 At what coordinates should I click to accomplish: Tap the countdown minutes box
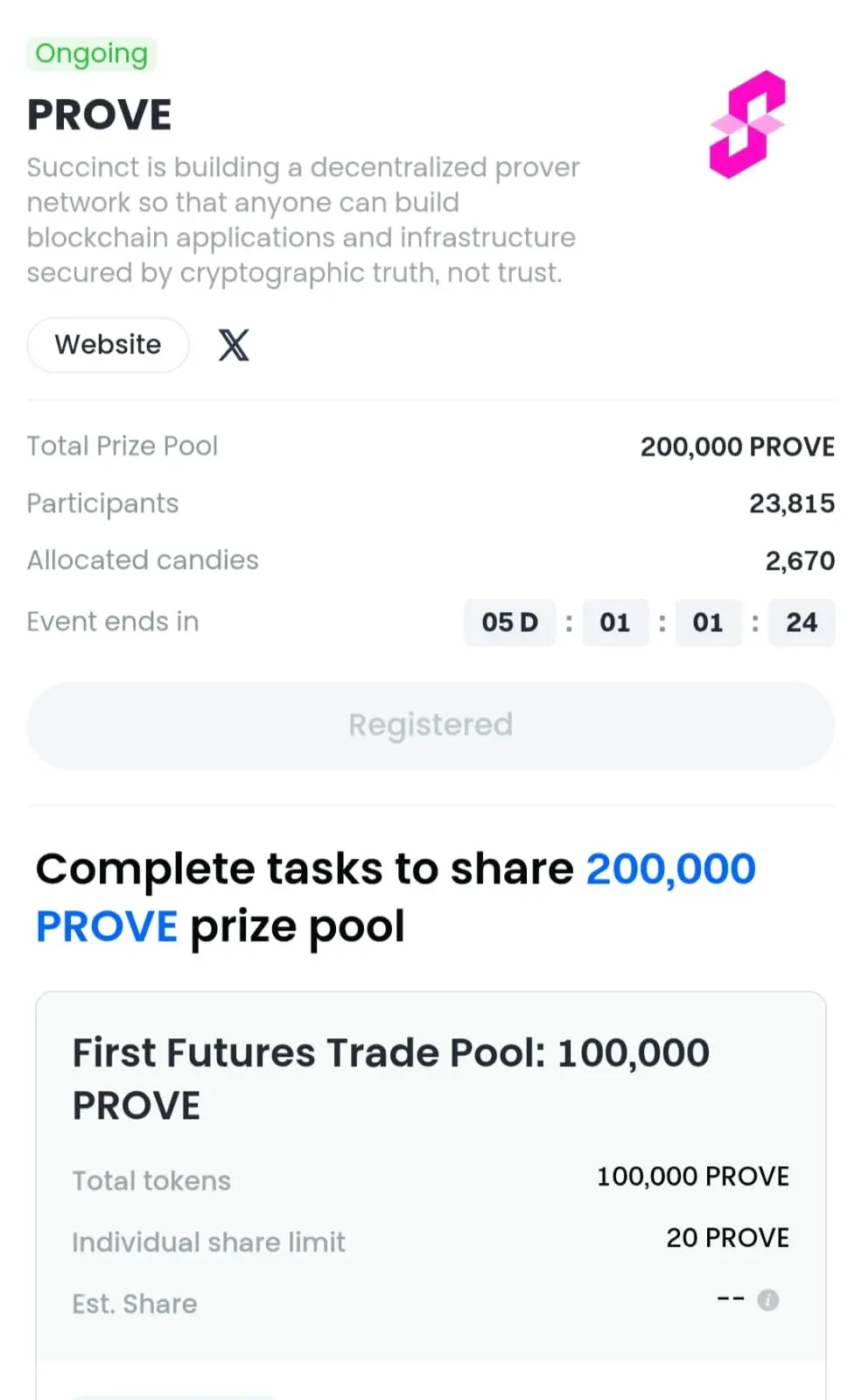pos(708,623)
